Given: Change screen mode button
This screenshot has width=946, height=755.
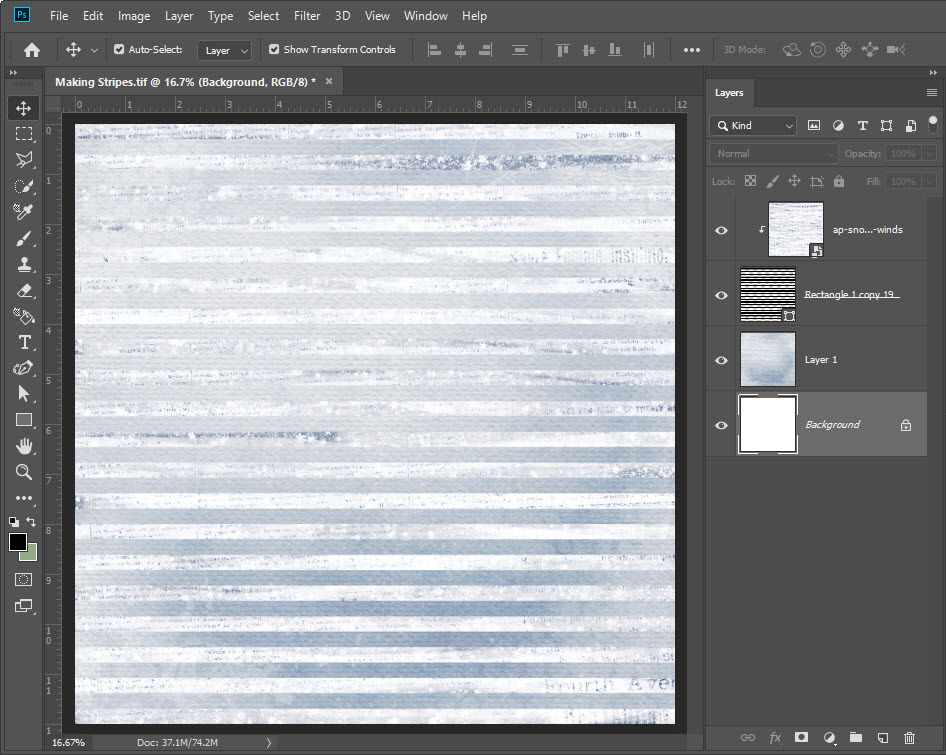Looking at the screenshot, I should point(24,605).
